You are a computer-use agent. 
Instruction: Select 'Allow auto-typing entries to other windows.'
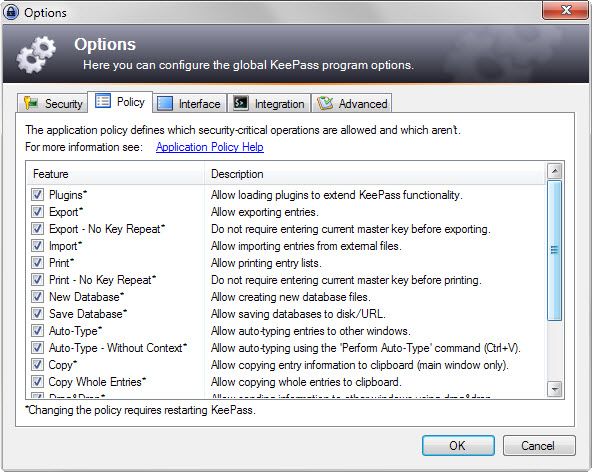pyautogui.click(x=311, y=331)
